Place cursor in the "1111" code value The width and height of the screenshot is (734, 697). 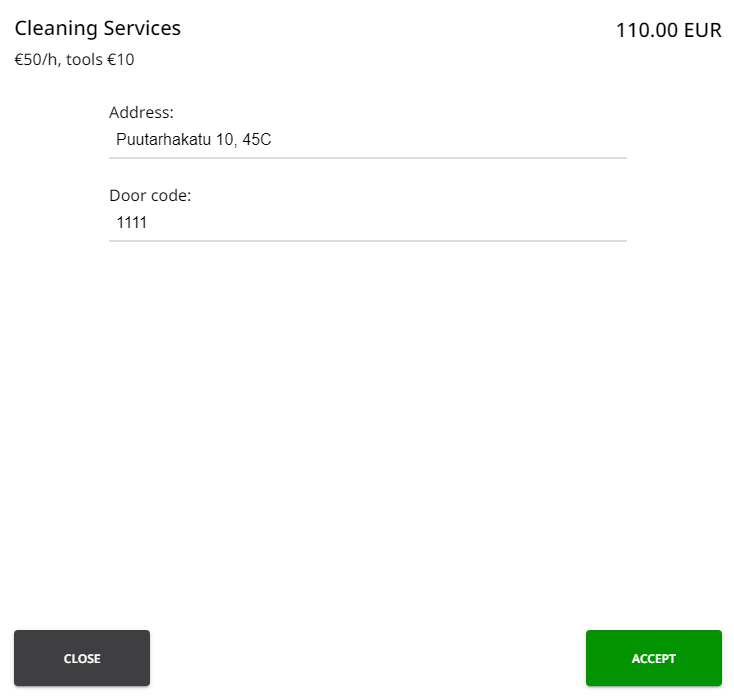[132, 223]
